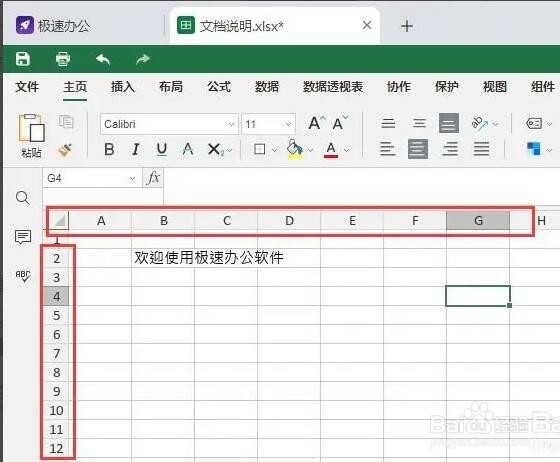Open the Protect (保护) tab
The image size is (560, 462).
tap(447, 87)
